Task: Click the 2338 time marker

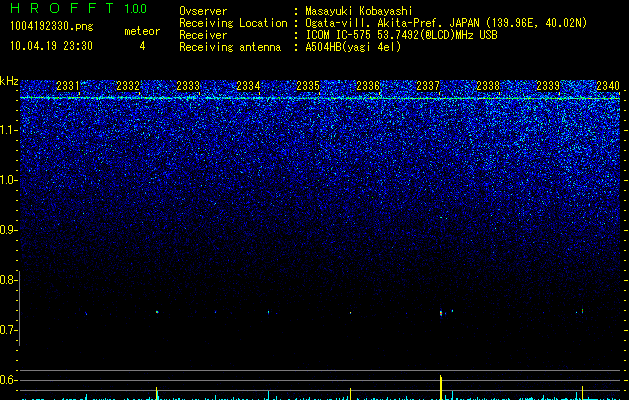Action: tap(488, 86)
